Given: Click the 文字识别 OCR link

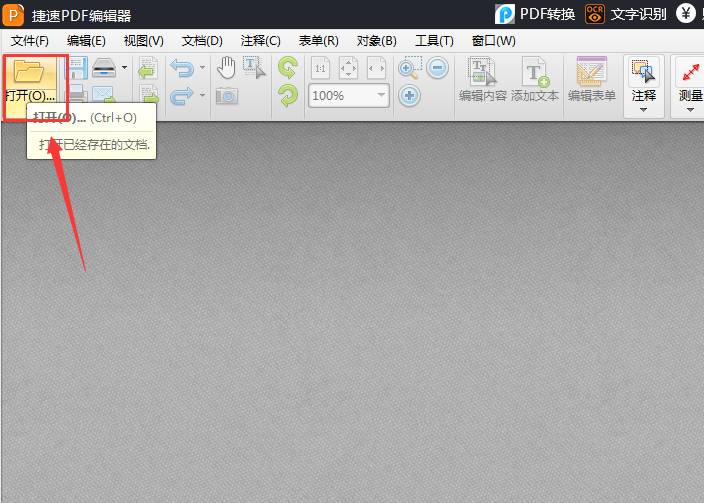Looking at the screenshot, I should (625, 14).
